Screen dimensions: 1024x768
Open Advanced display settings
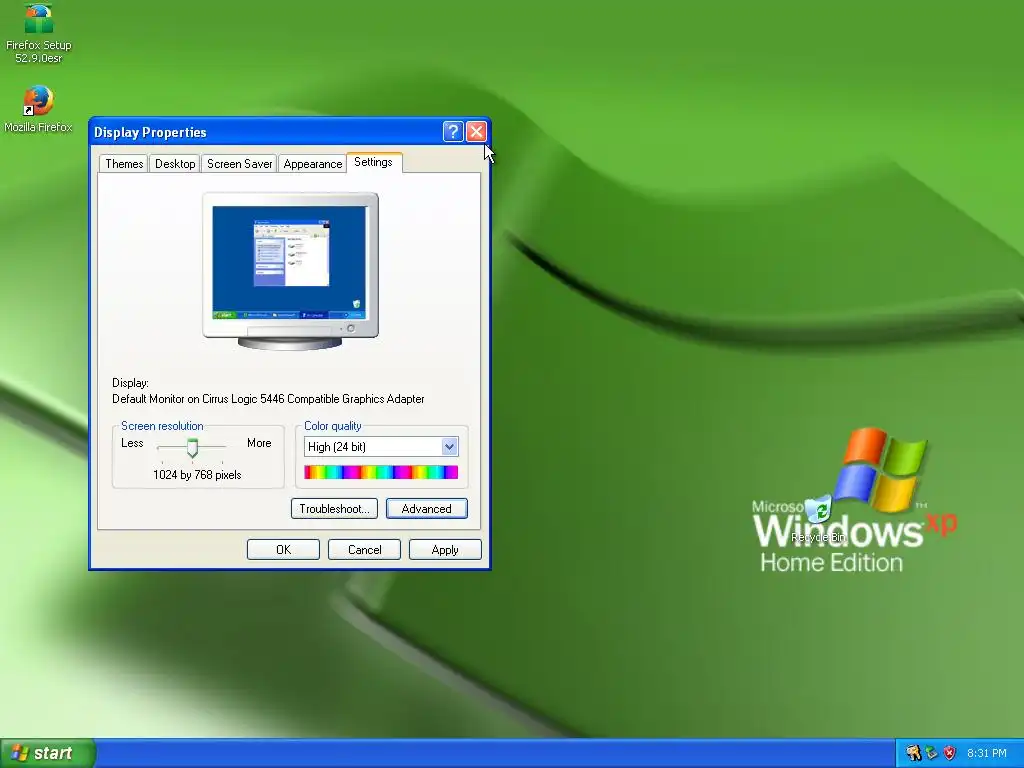coord(426,509)
